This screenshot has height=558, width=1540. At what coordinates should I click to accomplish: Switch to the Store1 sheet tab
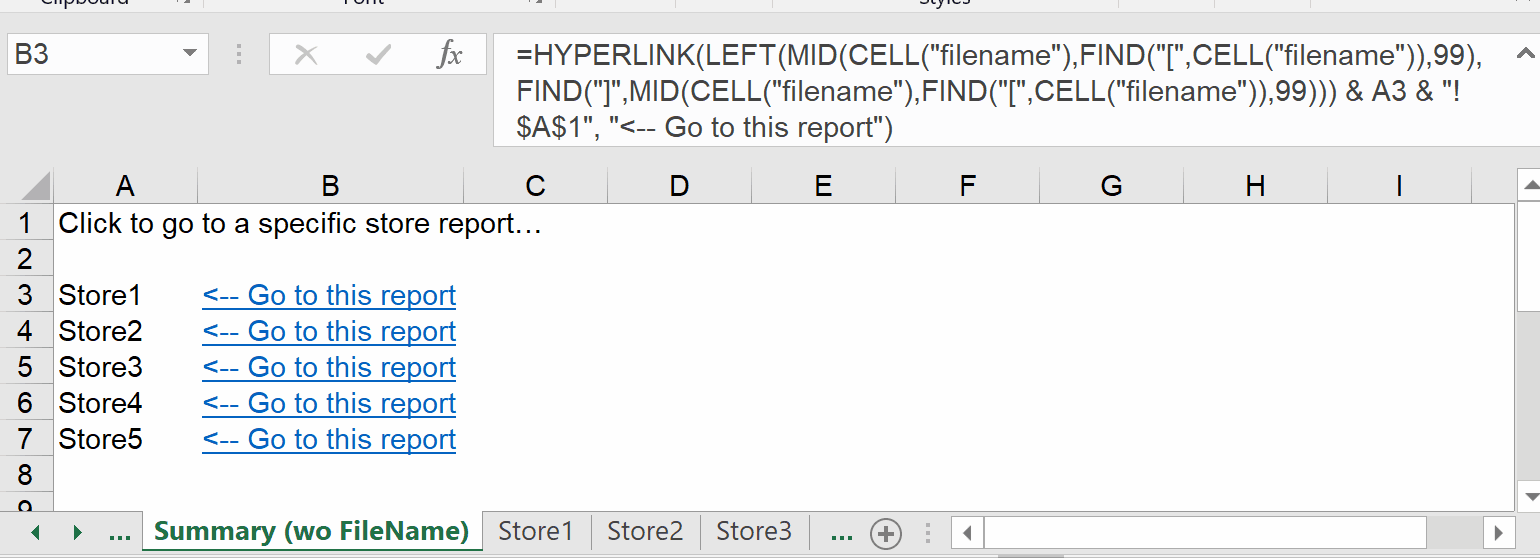coord(536,531)
